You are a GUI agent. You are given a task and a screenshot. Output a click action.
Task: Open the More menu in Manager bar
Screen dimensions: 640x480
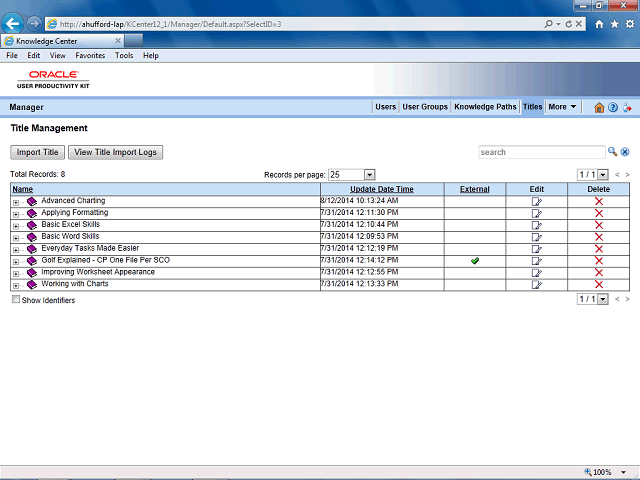pos(562,107)
